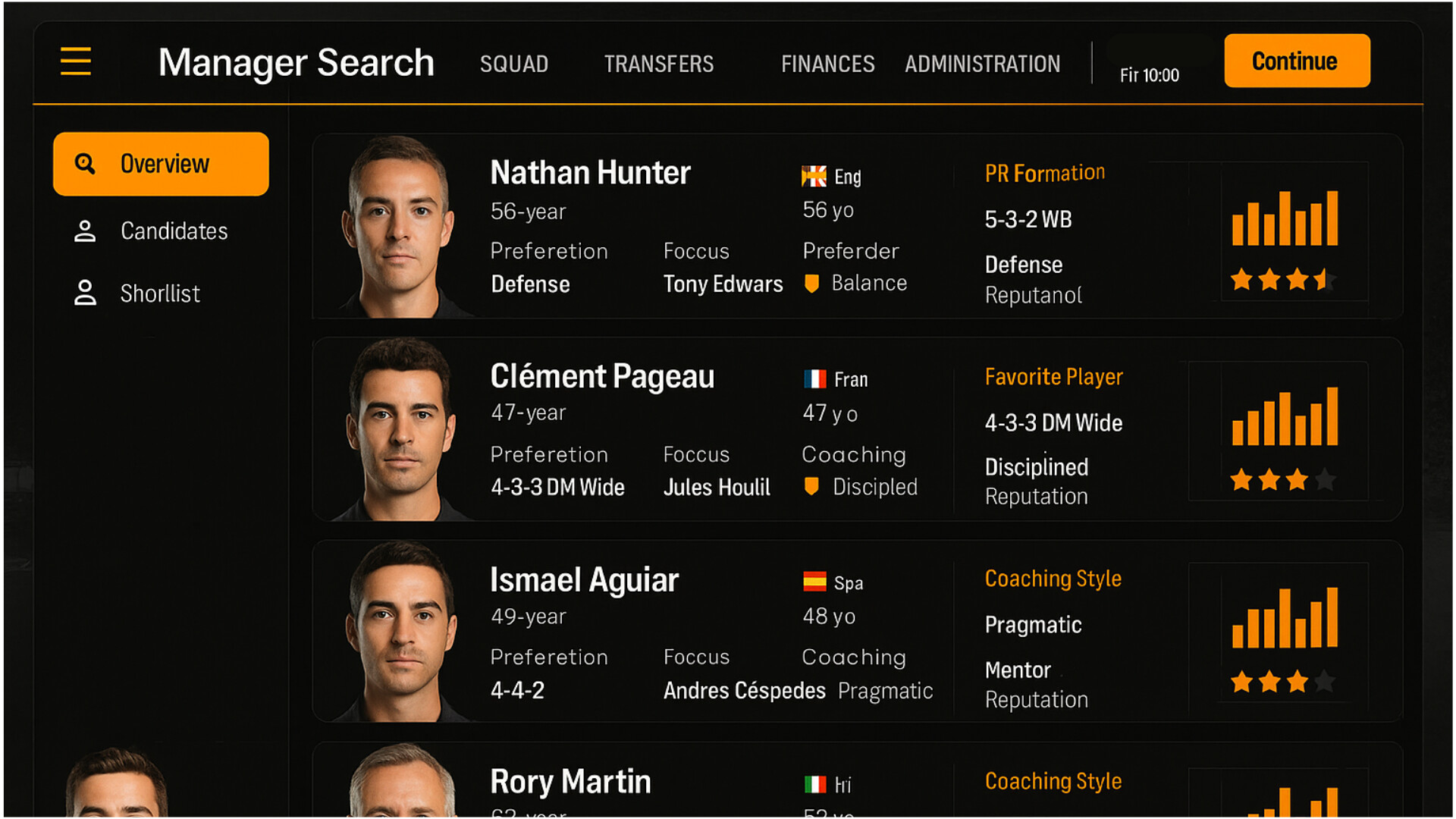
Task: Select the Candidates sidebar option
Action: point(174,231)
